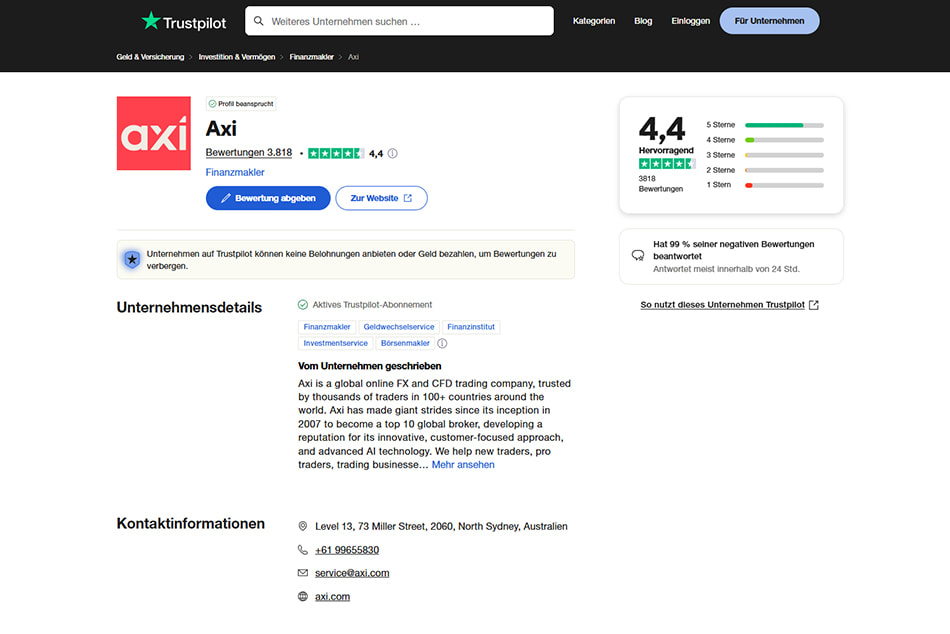Click the star rating next to Bewertungen
Screen dimensions: 950x634
pyautogui.click(x=336, y=153)
